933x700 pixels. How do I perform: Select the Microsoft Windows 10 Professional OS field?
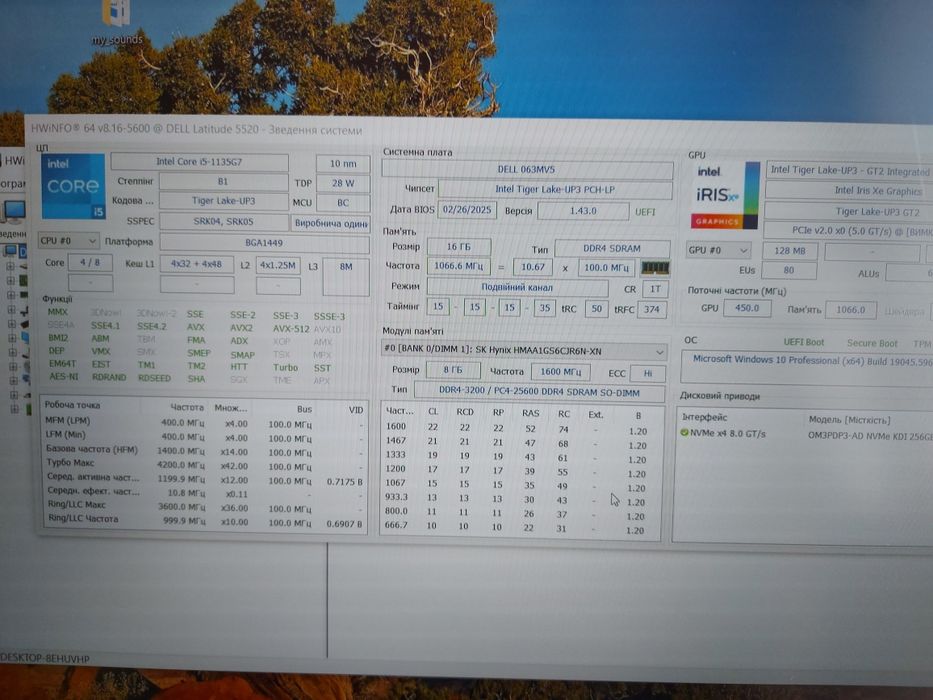(807, 367)
